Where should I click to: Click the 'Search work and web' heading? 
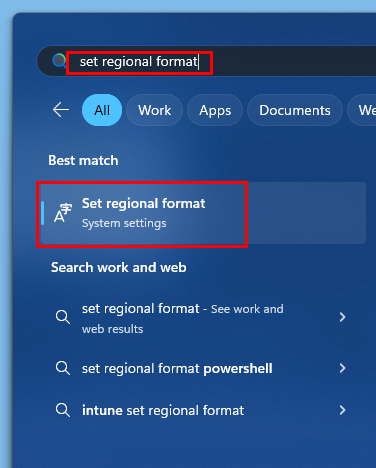pos(119,267)
